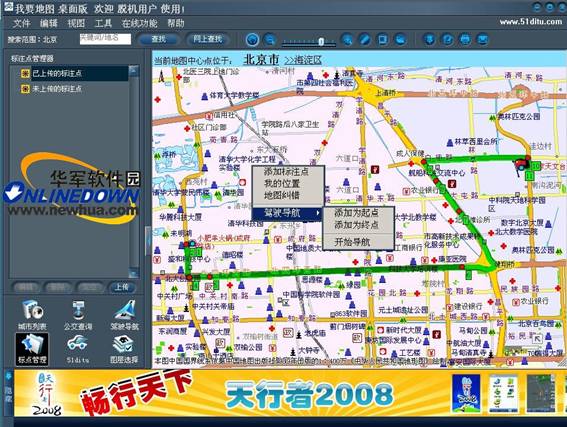Click the download arrow toolbar icon
The width and height of the screenshot is (567, 427).
430,39
